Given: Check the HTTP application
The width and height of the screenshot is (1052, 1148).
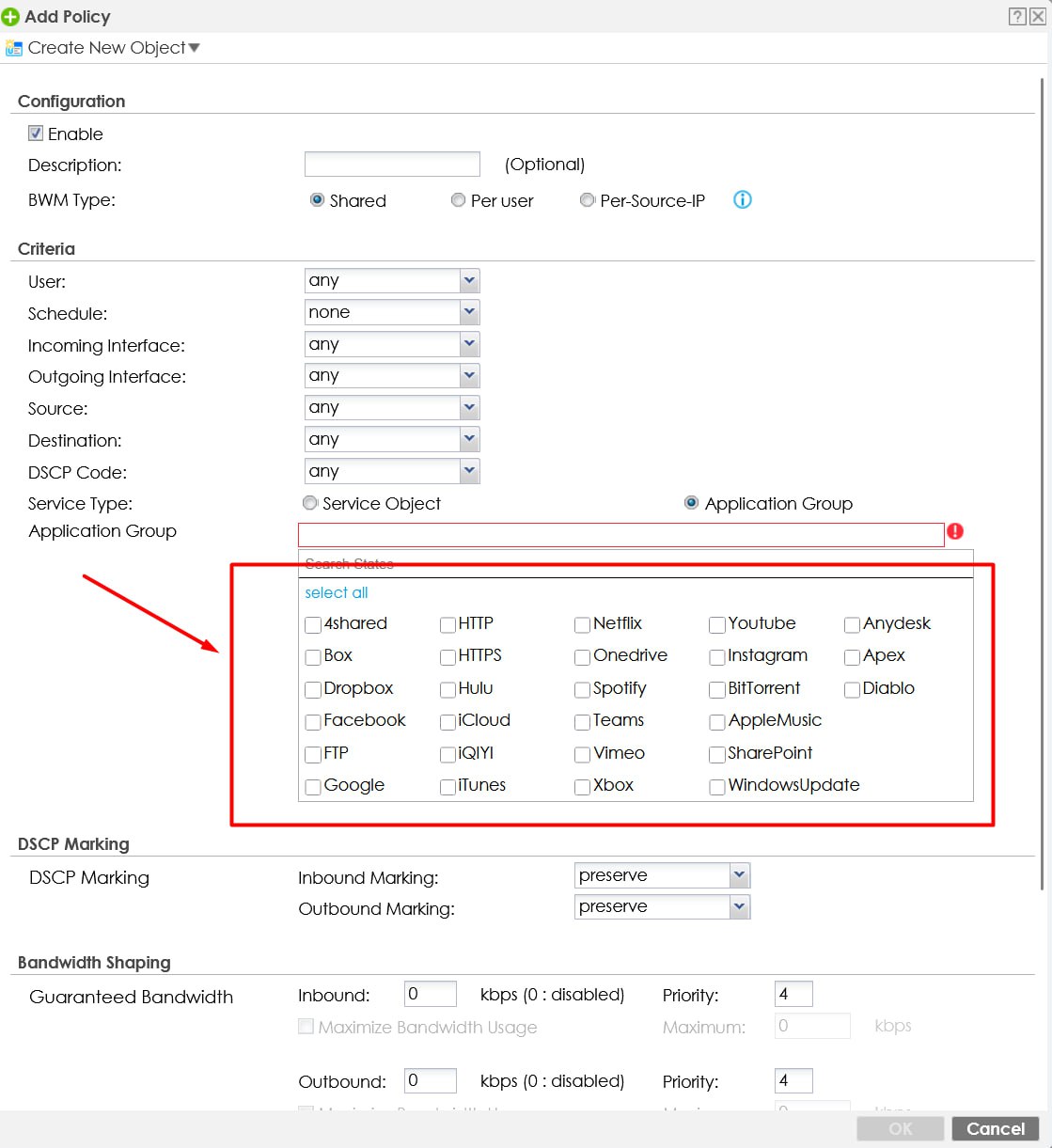Looking at the screenshot, I should [447, 625].
